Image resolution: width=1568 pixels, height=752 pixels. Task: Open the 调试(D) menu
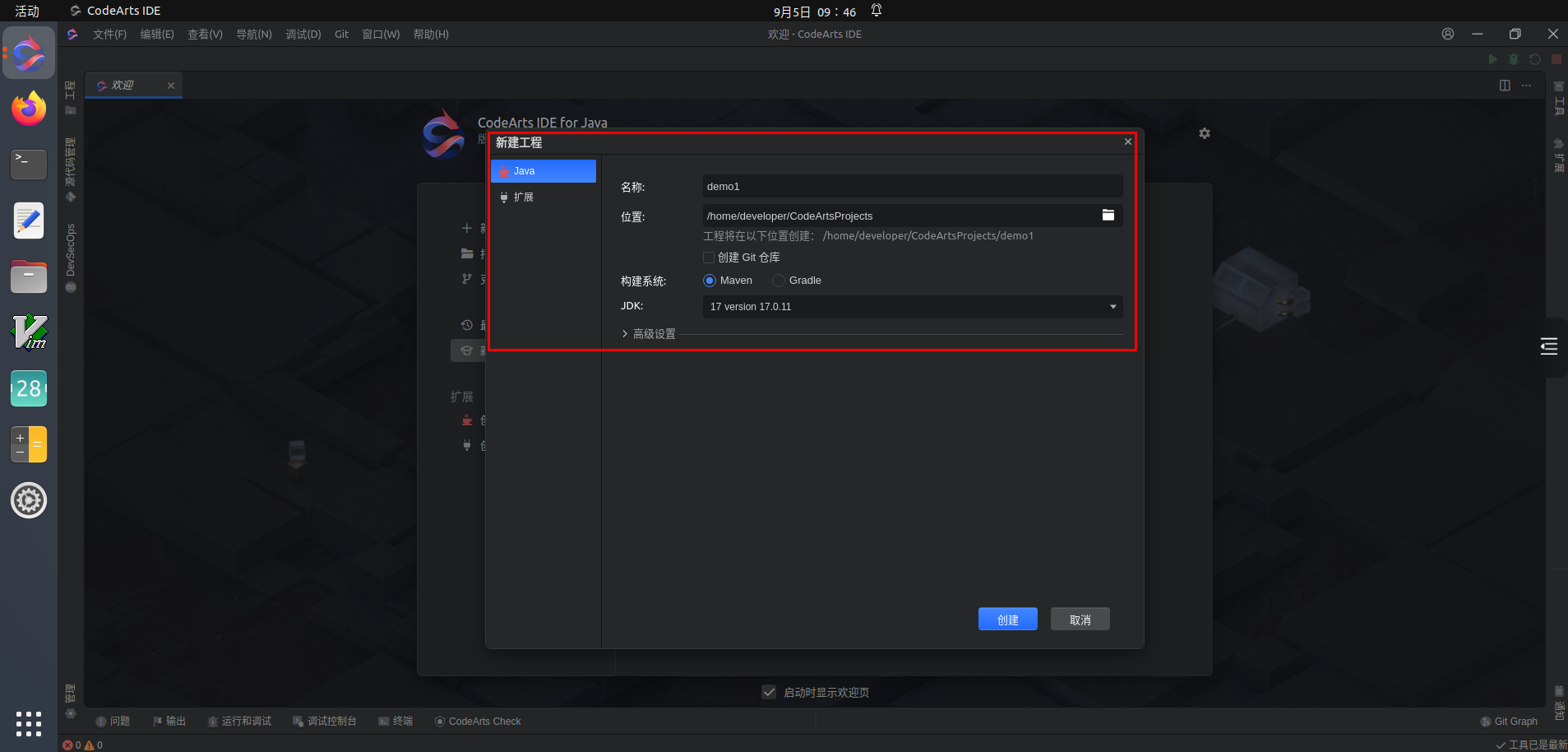pyautogui.click(x=303, y=35)
